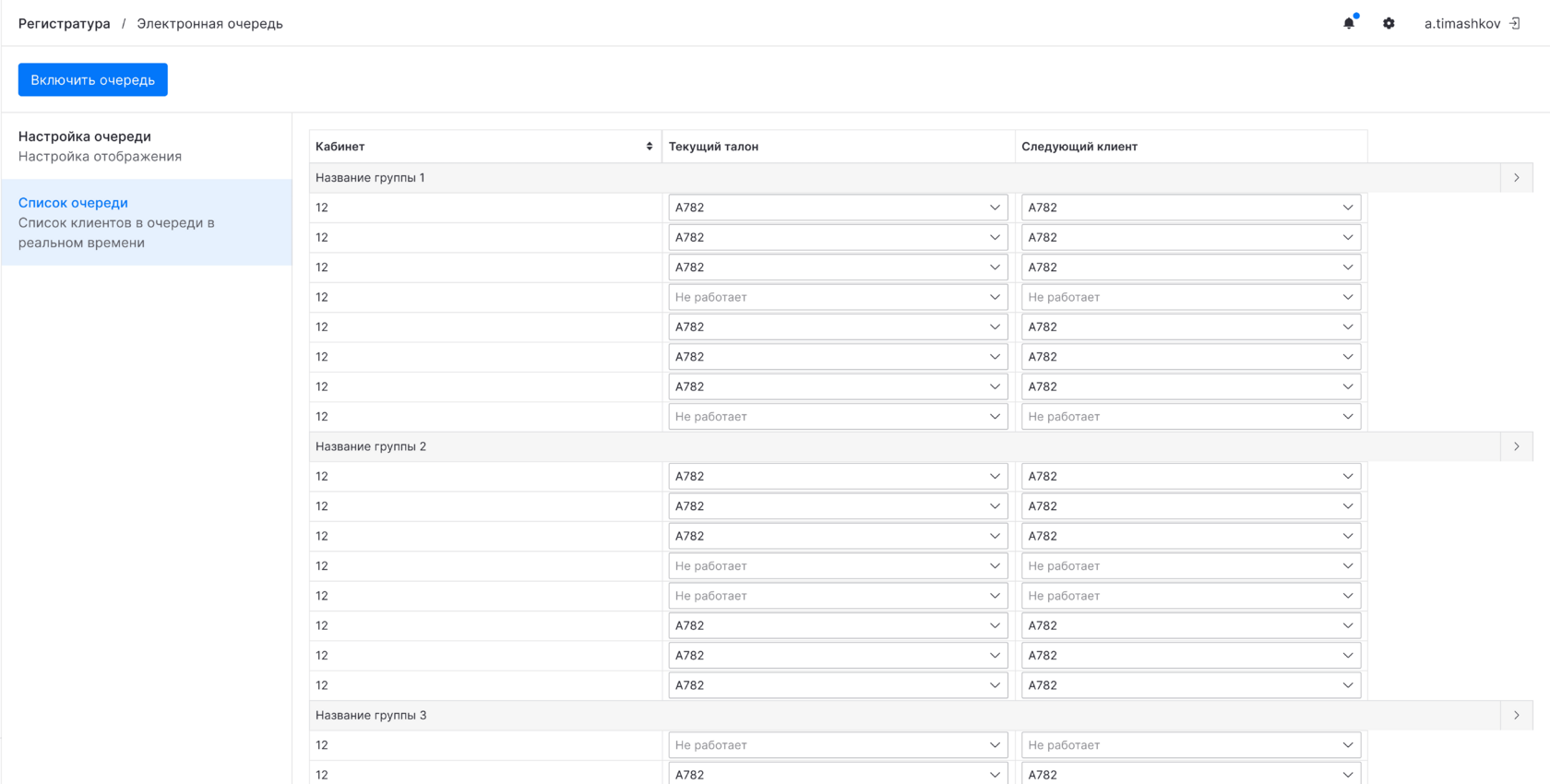This screenshot has height=784, width=1550.
Task: Open the first Следующий клиент dropdown in group 1
Action: pyautogui.click(x=1190, y=208)
